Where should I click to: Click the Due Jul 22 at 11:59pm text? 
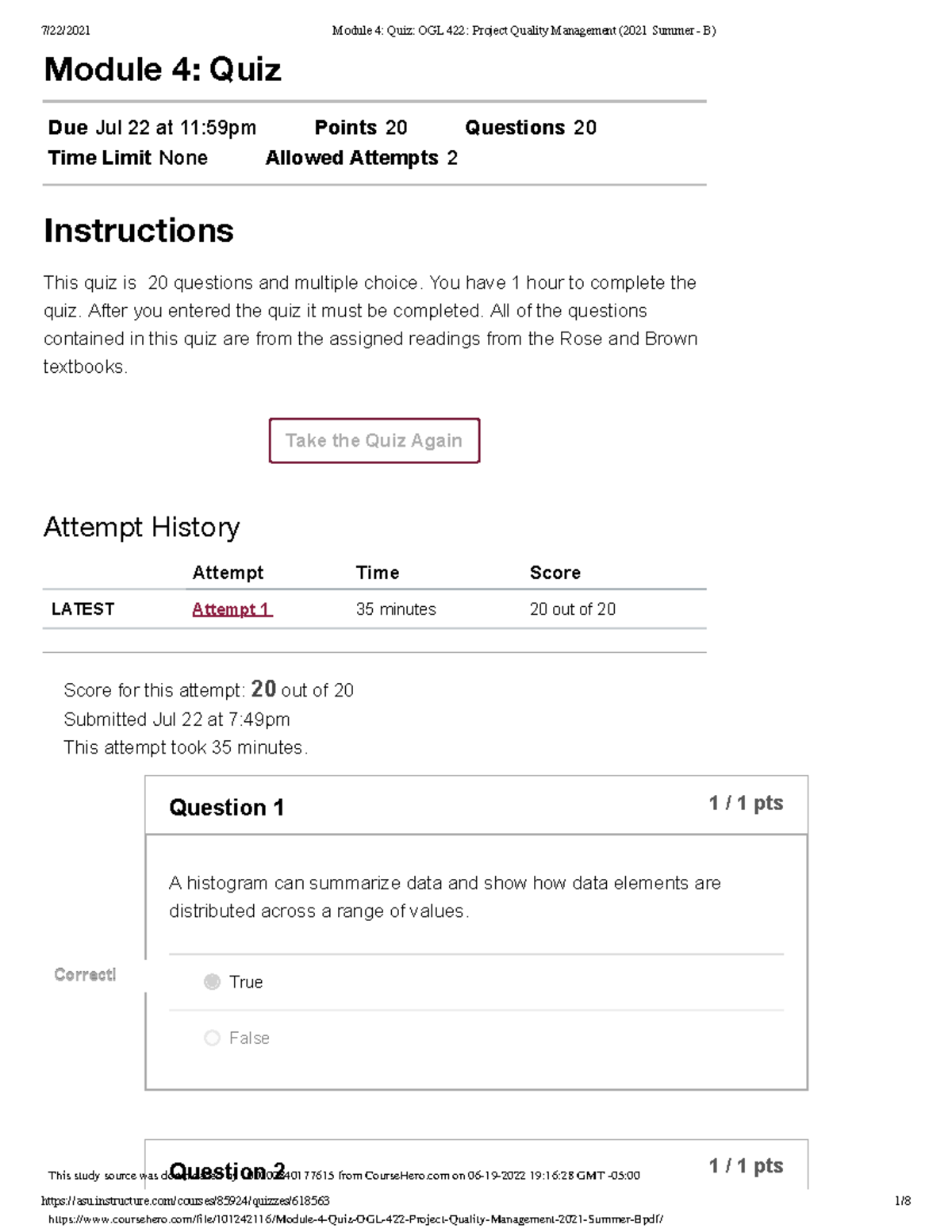click(152, 128)
